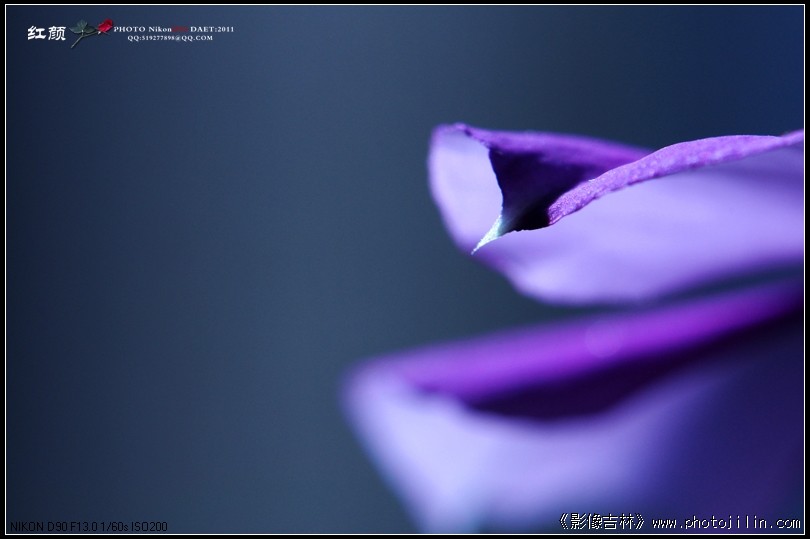Click the DAET:2011 date text
The height and width of the screenshot is (539, 810).
click(212, 29)
